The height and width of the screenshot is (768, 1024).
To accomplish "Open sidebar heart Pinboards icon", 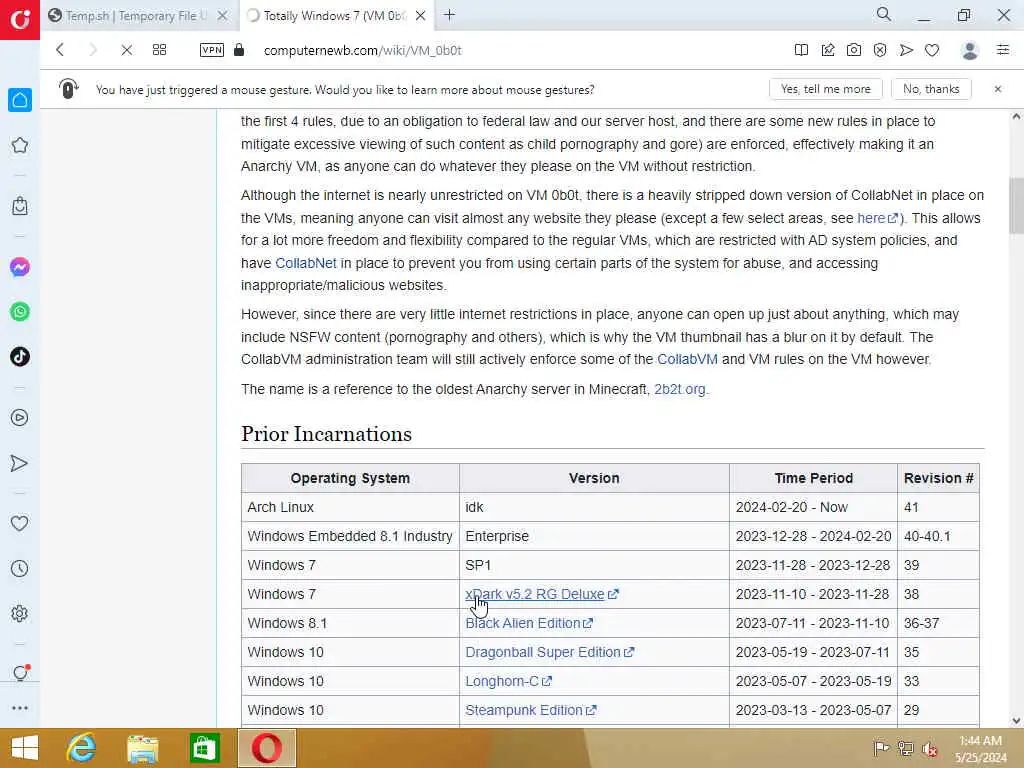I will pyautogui.click(x=20, y=523).
